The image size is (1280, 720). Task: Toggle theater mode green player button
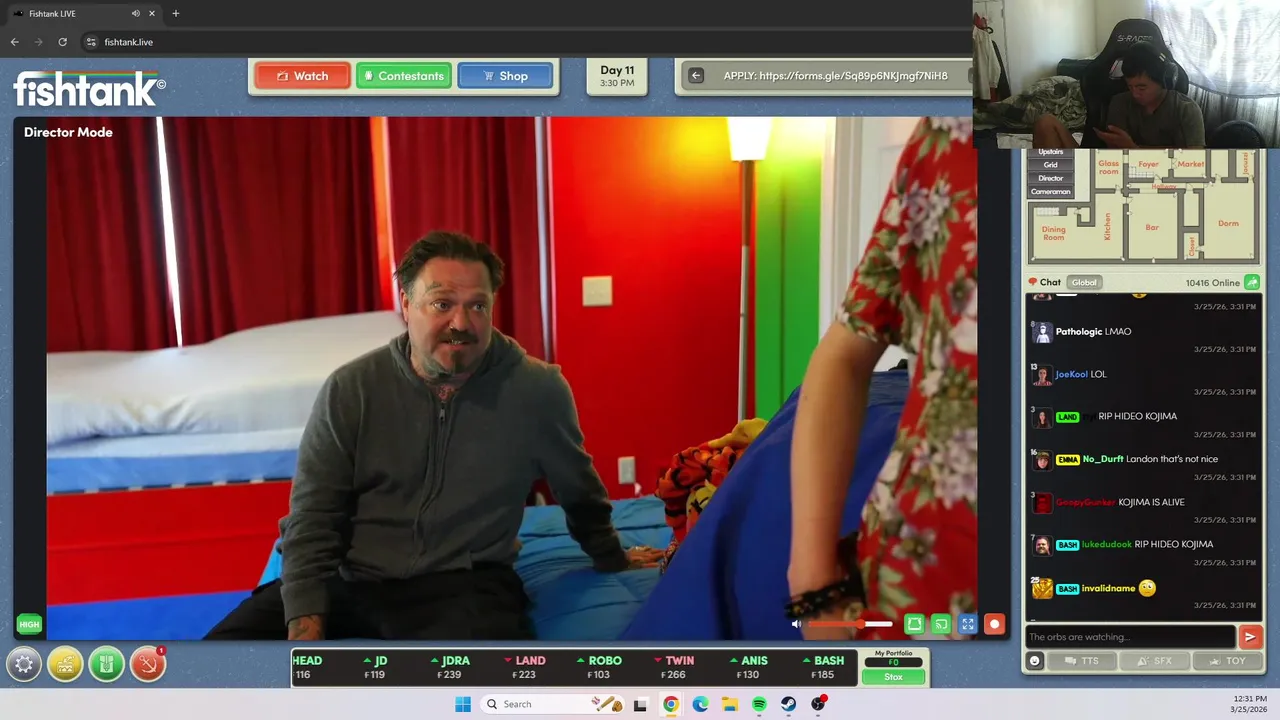914,624
